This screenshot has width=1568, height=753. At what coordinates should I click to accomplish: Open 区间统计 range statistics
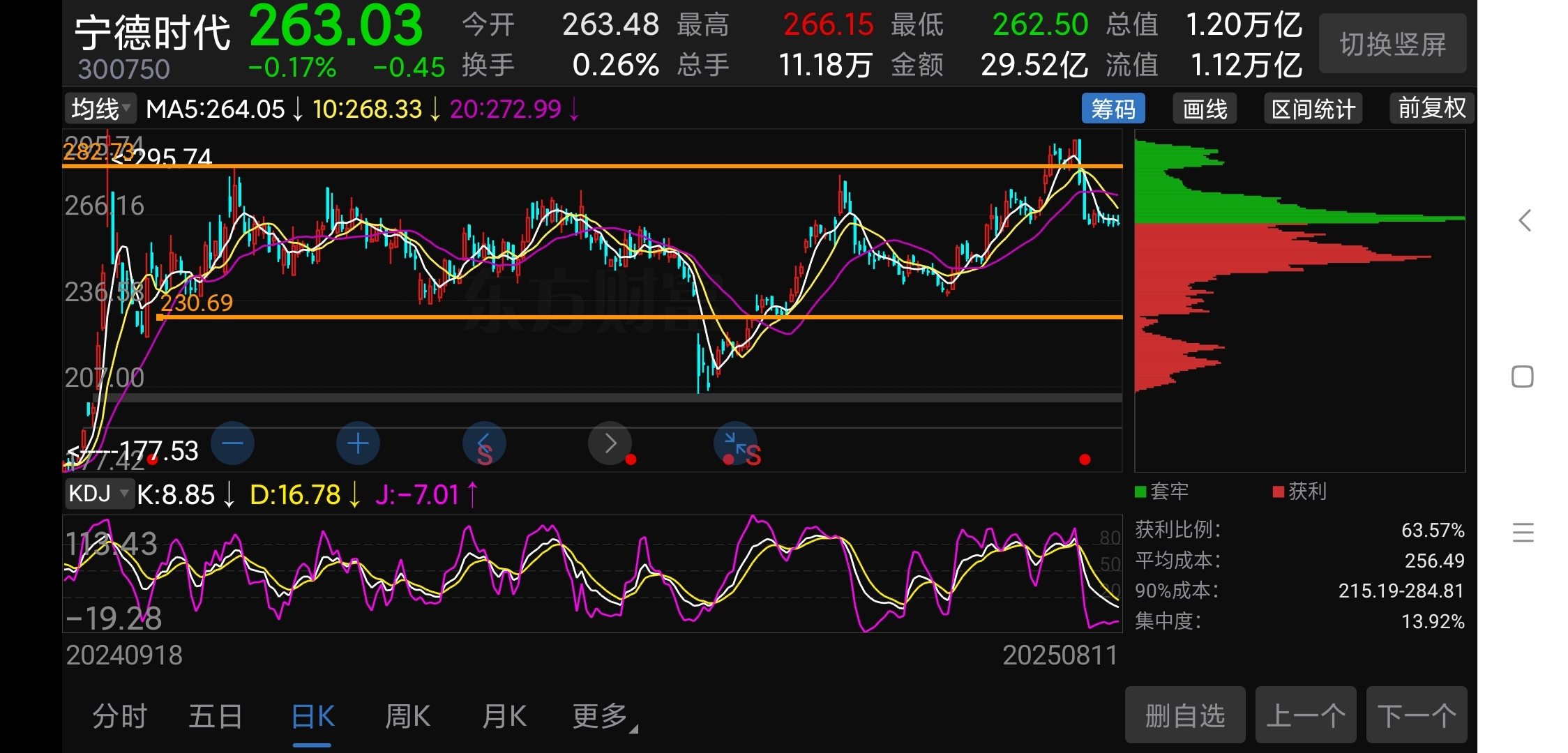(1313, 109)
